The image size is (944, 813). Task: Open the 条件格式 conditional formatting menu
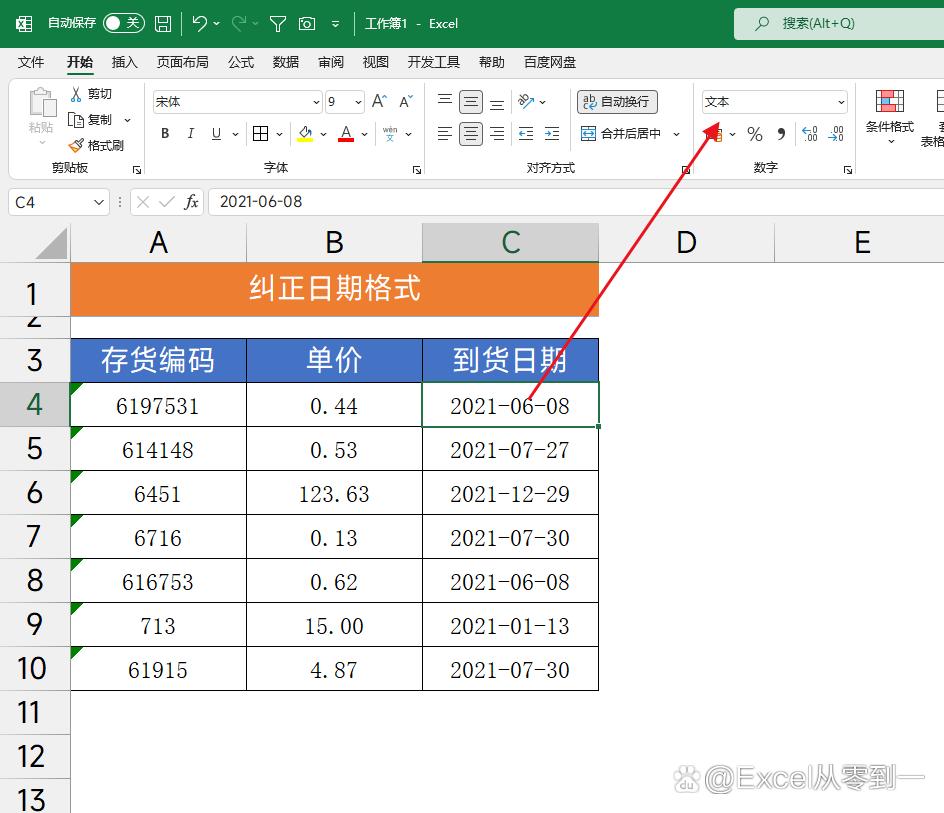(890, 117)
